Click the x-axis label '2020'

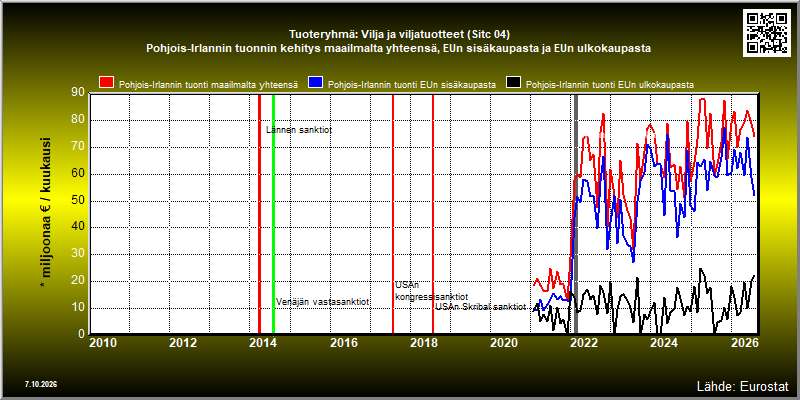point(504,342)
